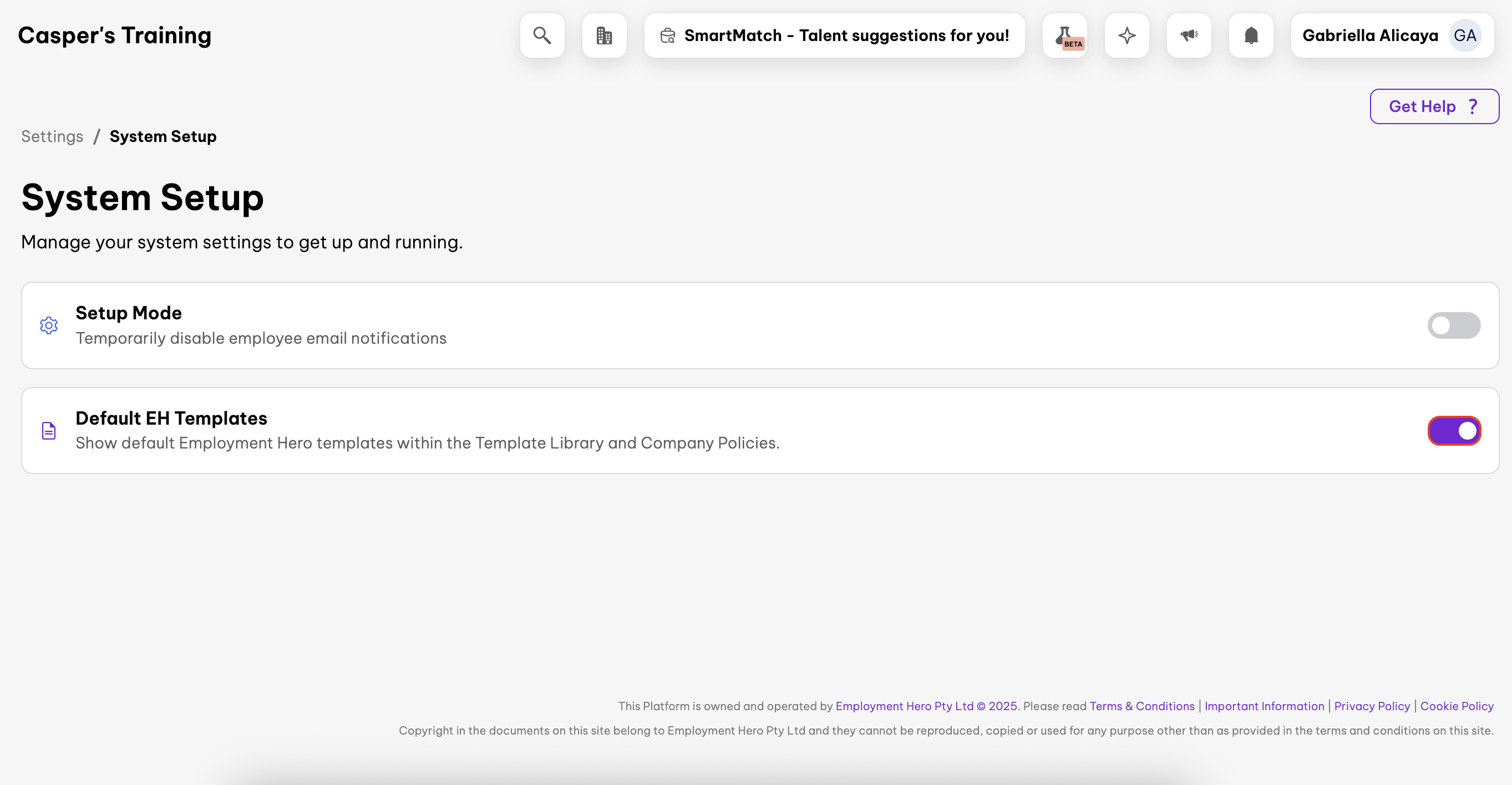1512x785 pixels.
Task: Click the Get Help button
Action: (x=1433, y=106)
